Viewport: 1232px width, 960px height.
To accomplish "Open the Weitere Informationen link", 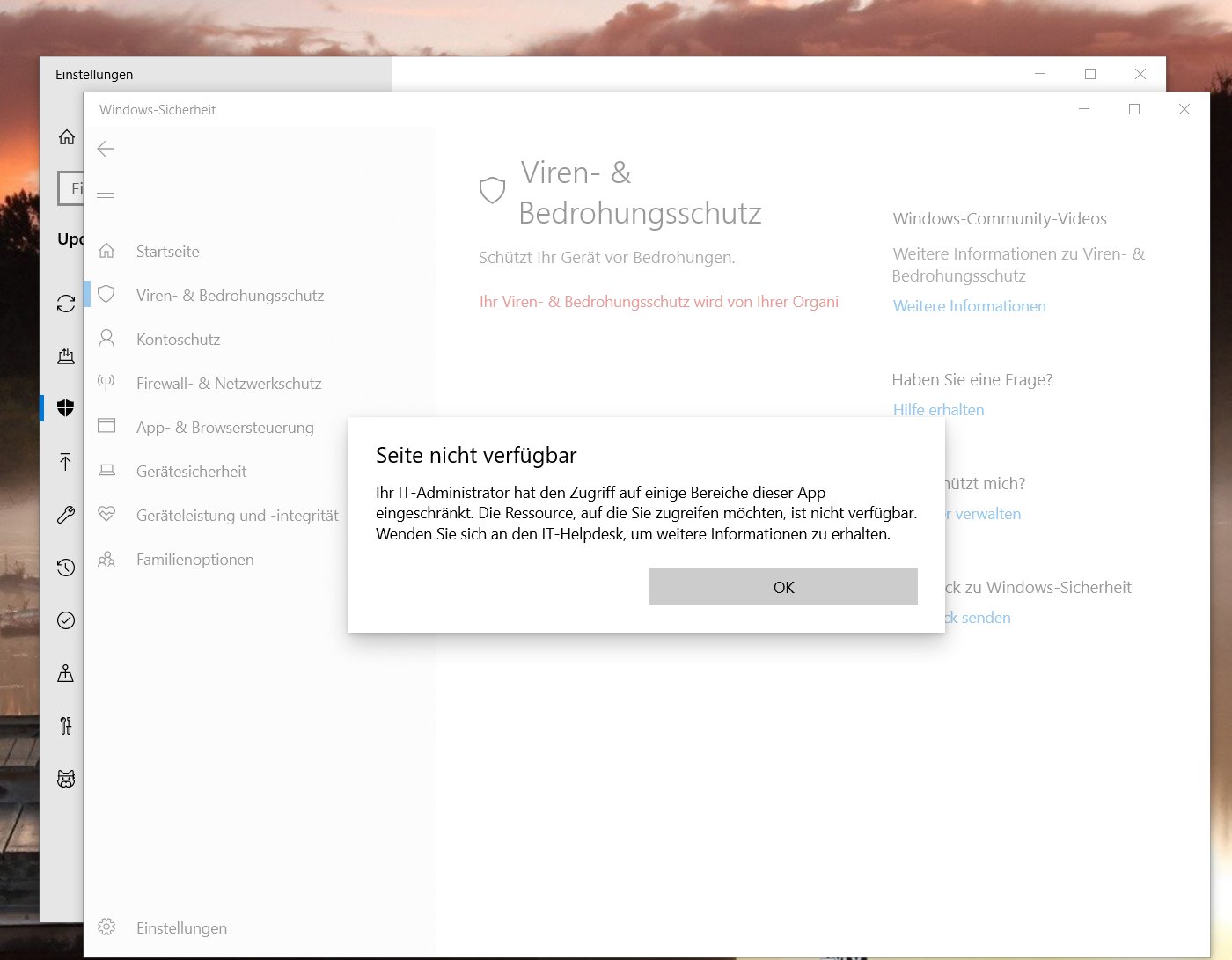I will click(970, 306).
